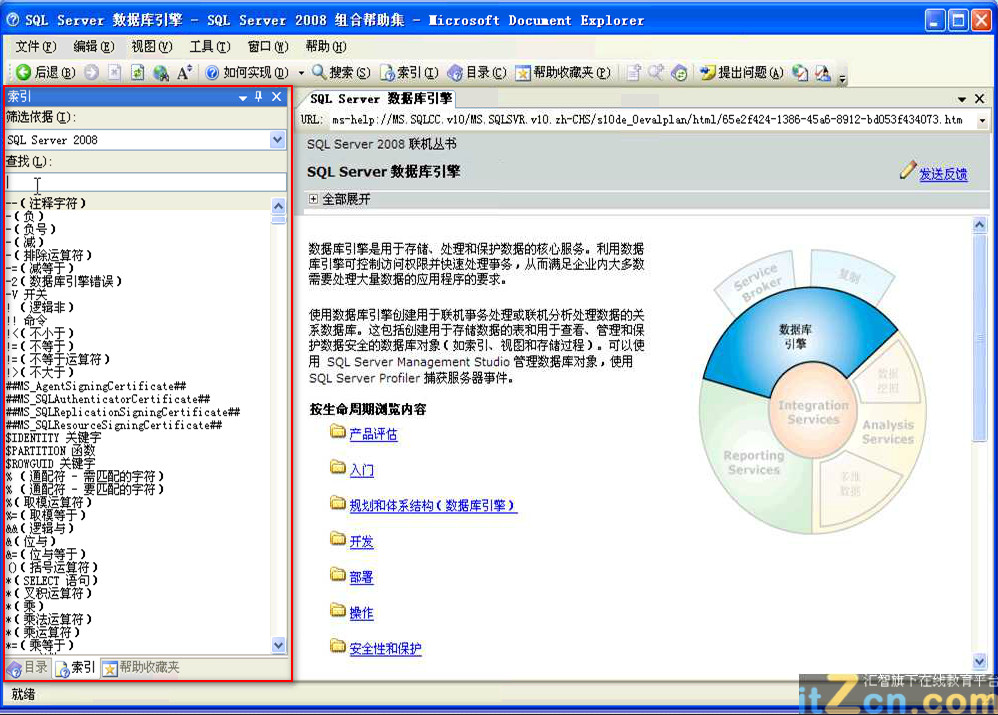Click the 提出问题 (Ask a Question) button
Image resolution: width=998 pixels, height=715 pixels.
click(741, 73)
